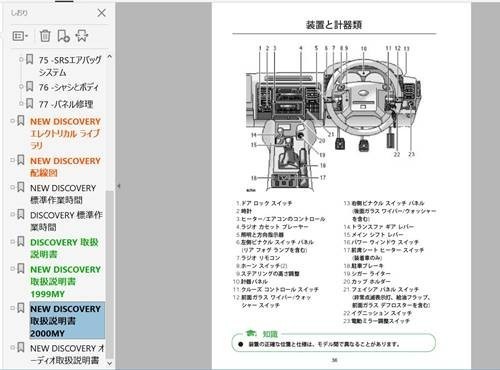The image size is (500, 370).
Task: Expand the NEW DISCOVERY 配線図 bookmark
Action: pos(12,160)
